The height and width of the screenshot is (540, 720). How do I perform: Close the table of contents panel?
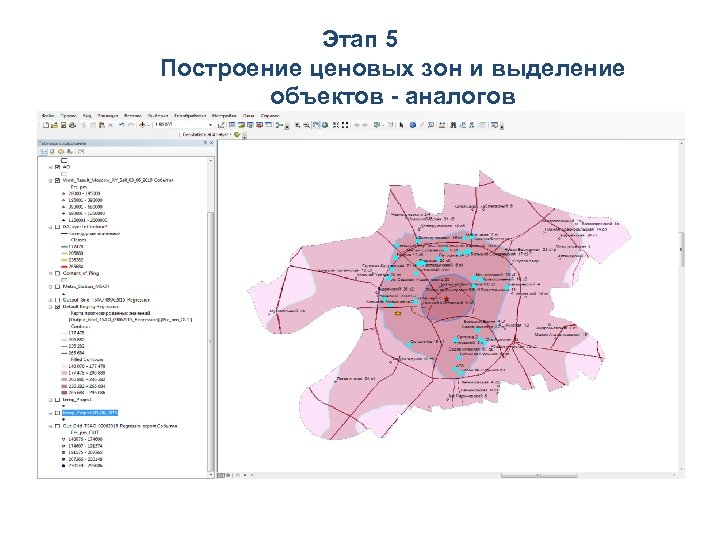tap(212, 143)
